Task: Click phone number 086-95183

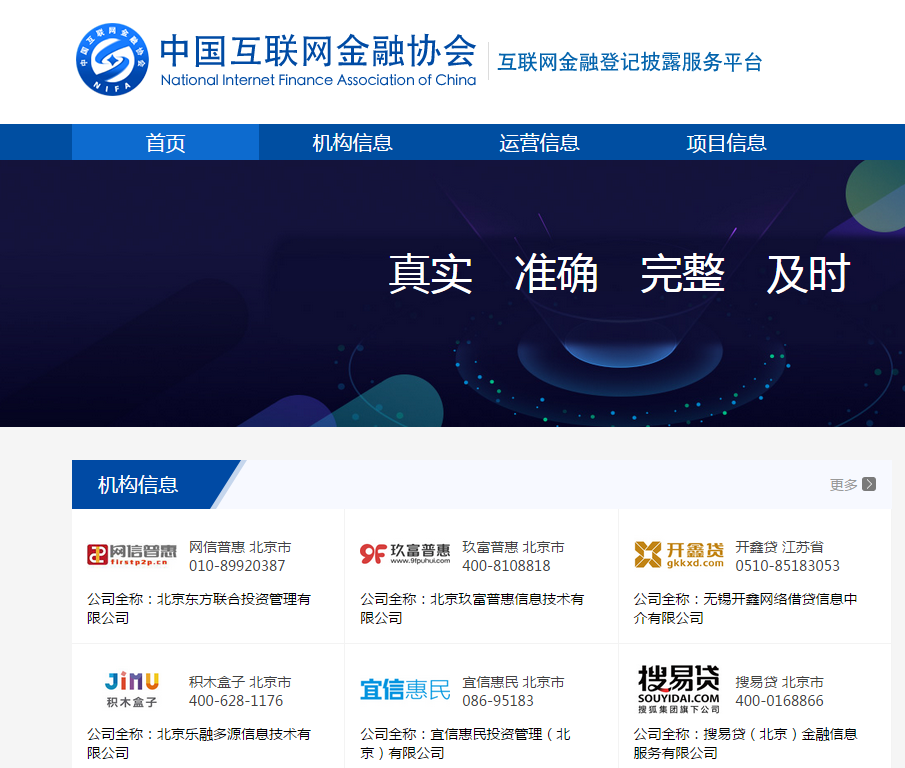Action: 498,700
